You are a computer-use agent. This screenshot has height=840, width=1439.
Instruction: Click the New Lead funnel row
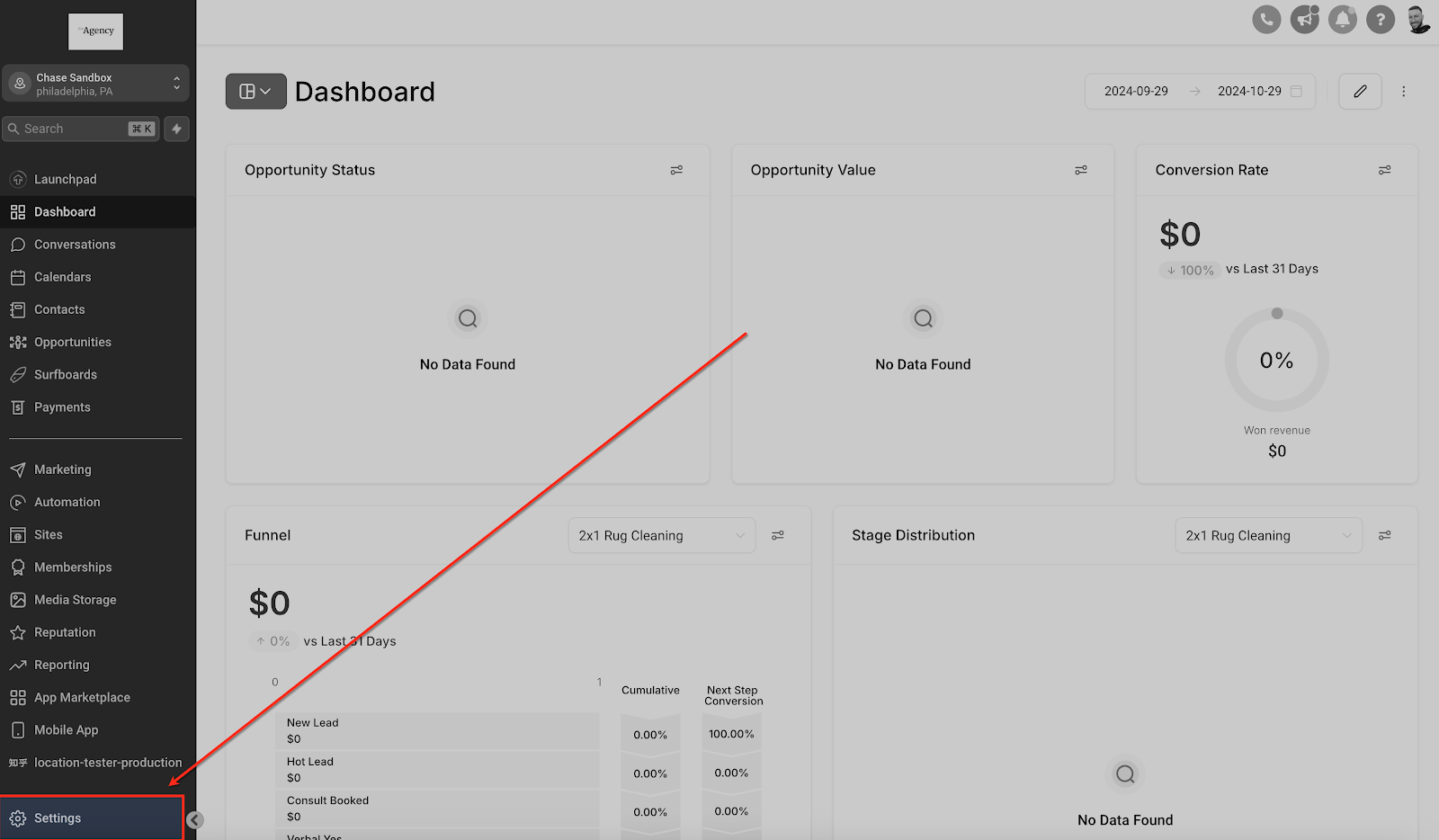tap(437, 730)
